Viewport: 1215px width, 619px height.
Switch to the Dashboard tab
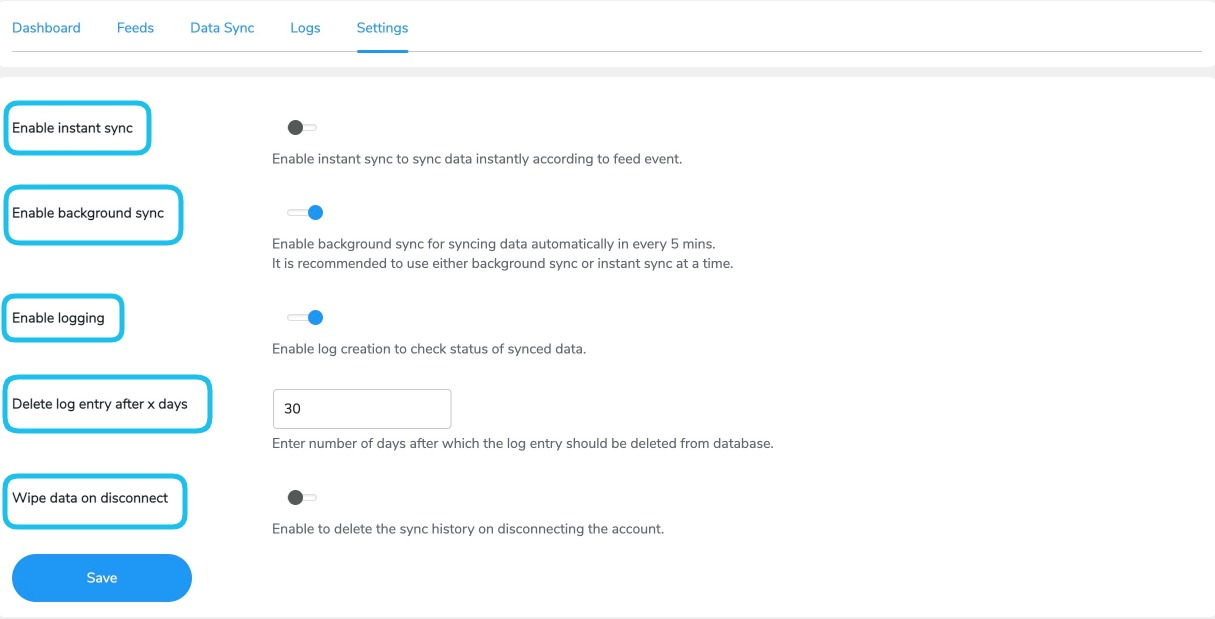tap(46, 27)
